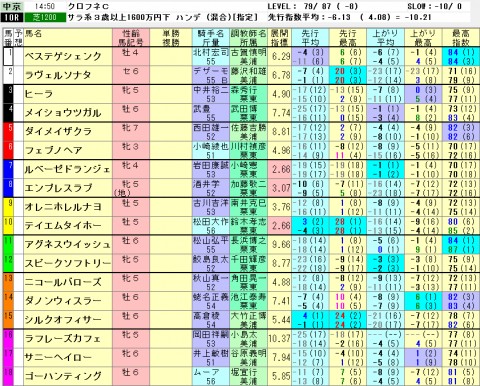Click the 展開指標 value 10.37

pyautogui.click(x=279, y=338)
